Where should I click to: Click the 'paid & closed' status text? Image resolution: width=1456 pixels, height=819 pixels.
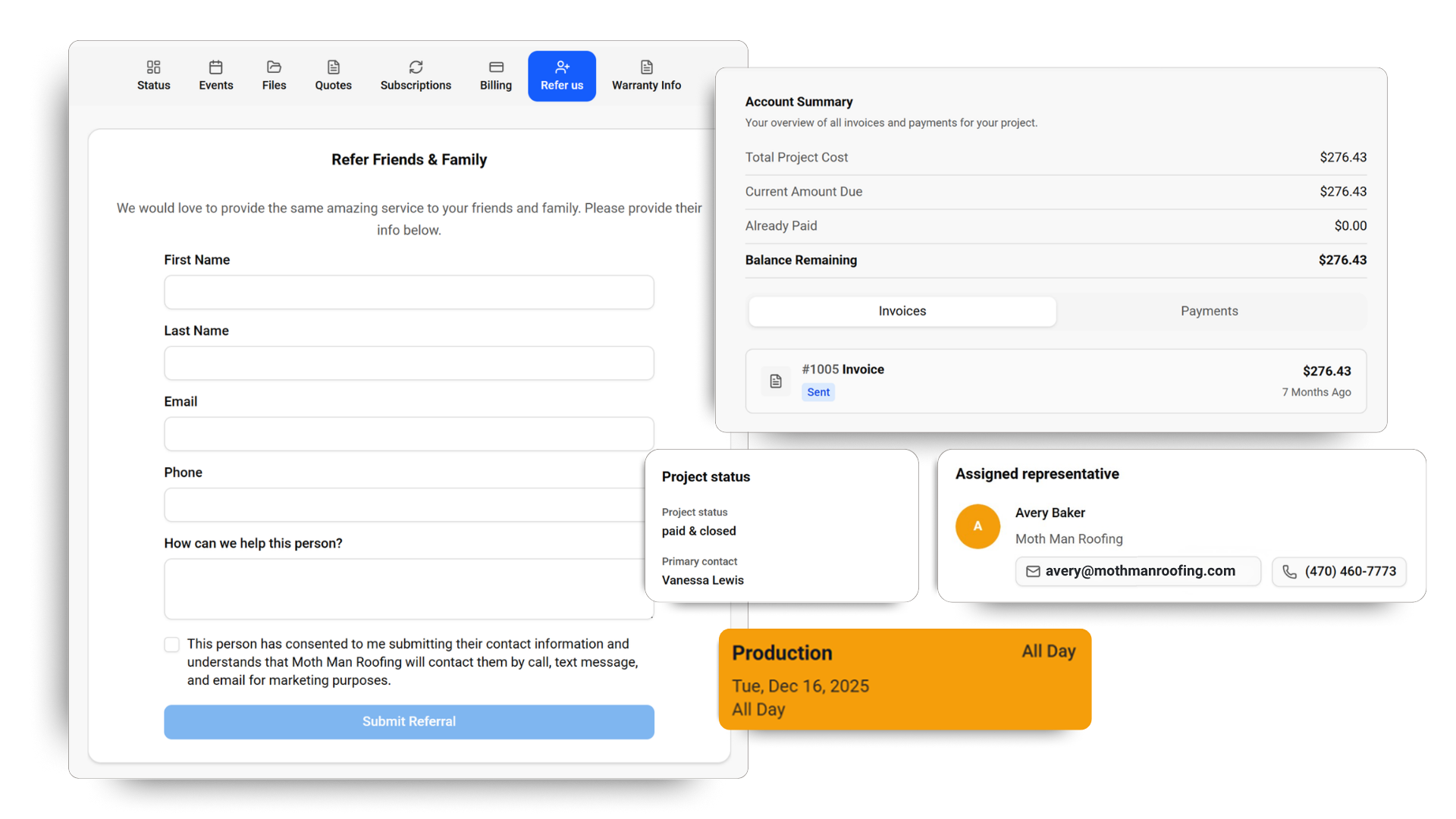click(698, 531)
